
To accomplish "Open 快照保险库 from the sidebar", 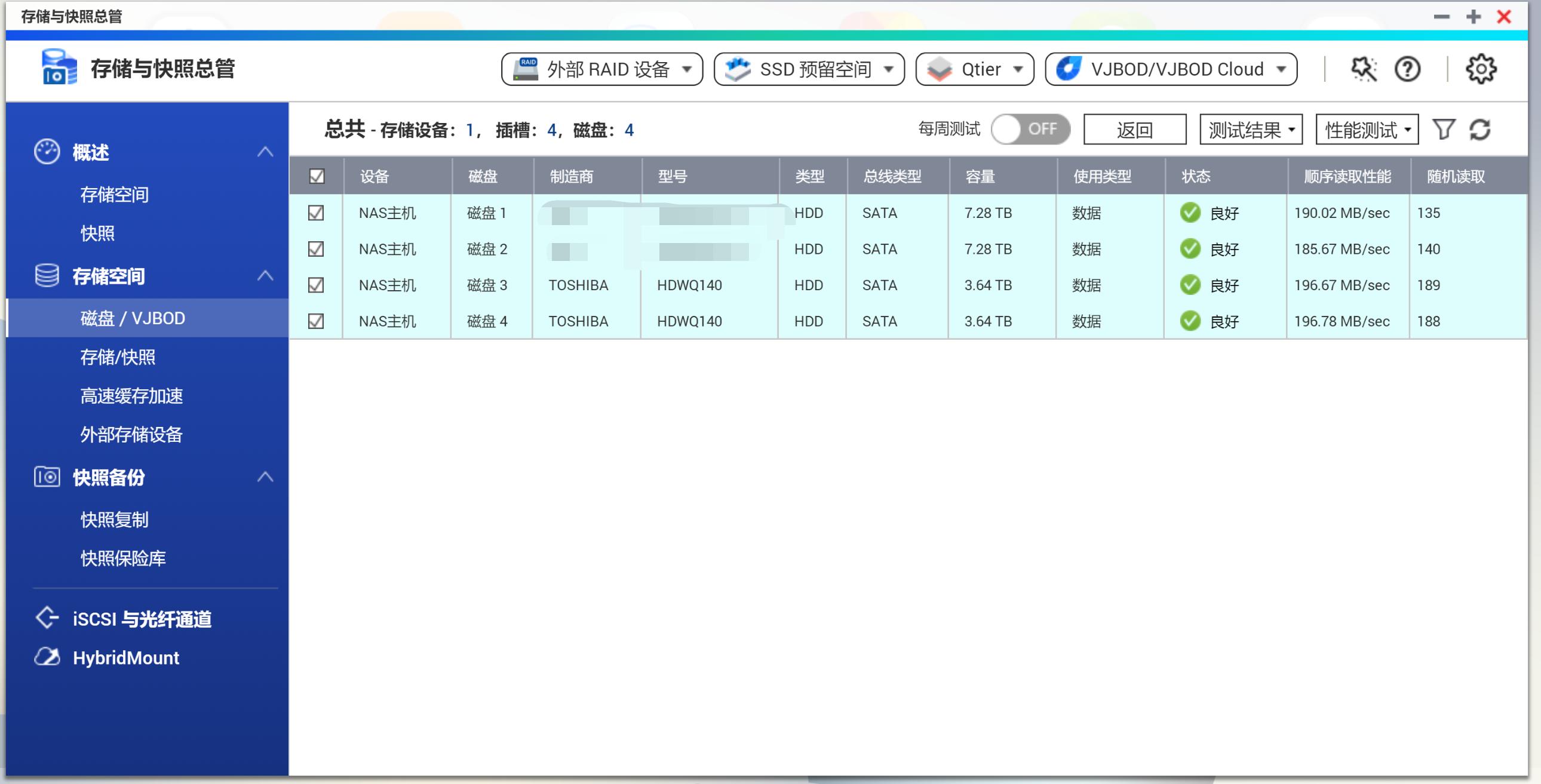I will (124, 558).
